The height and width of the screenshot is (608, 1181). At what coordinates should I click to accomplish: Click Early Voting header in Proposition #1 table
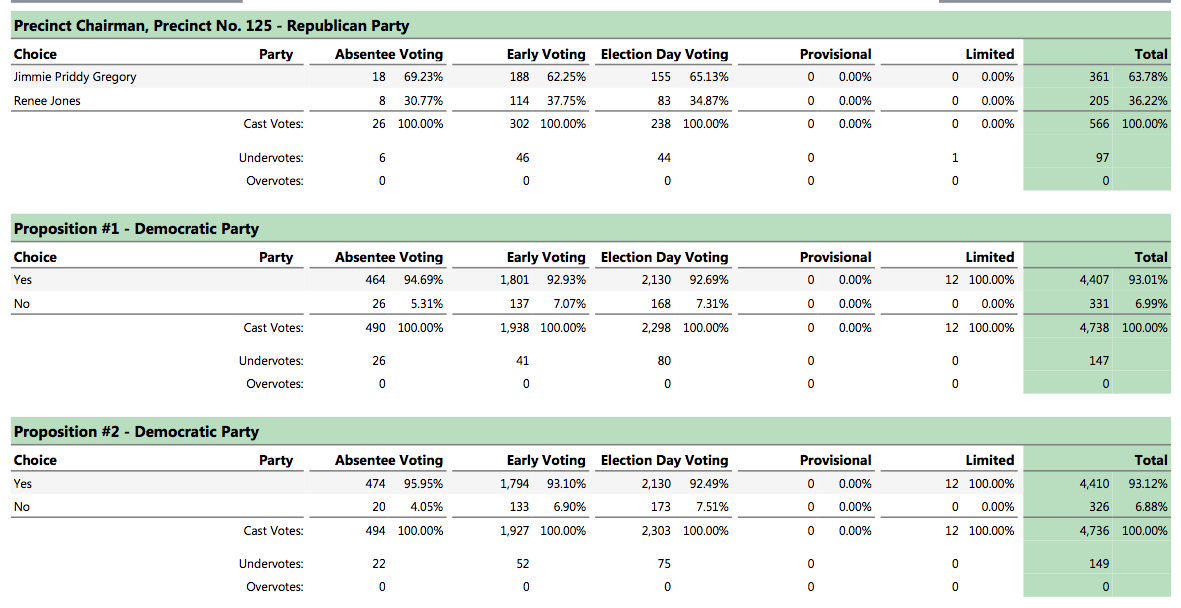coord(545,257)
